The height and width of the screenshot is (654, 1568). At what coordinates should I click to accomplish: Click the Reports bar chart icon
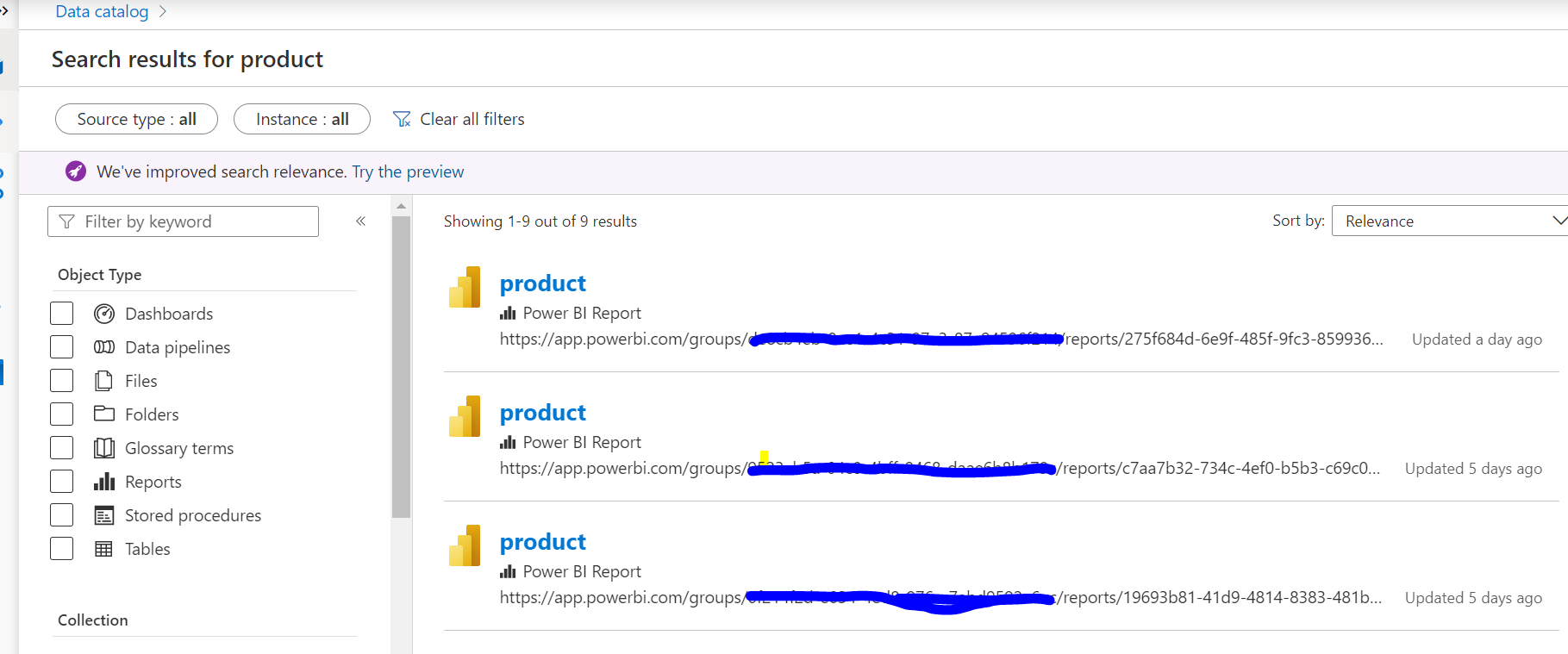tap(104, 482)
